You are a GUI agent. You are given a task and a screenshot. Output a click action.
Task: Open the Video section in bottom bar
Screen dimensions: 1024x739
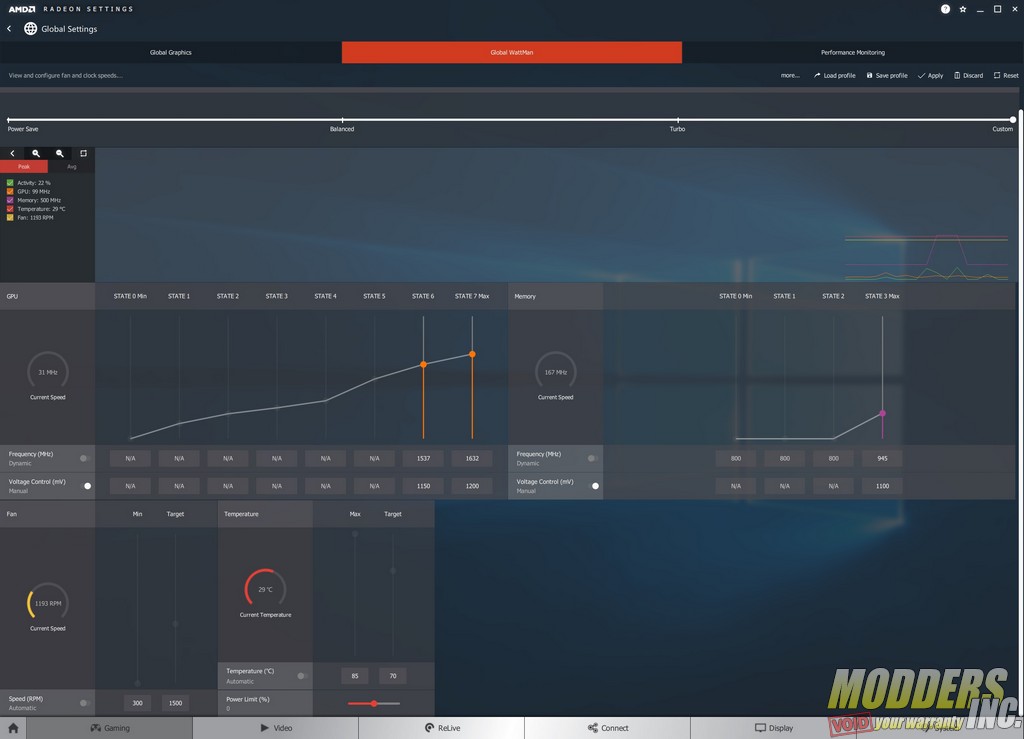(276, 728)
